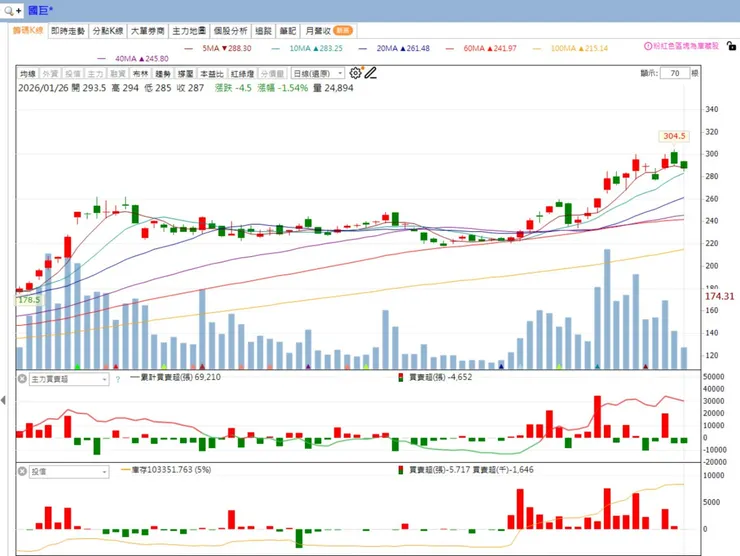This screenshot has height=556, width=740.
Task: Switch to 個股分析 tab
Action: pyautogui.click(x=230, y=31)
